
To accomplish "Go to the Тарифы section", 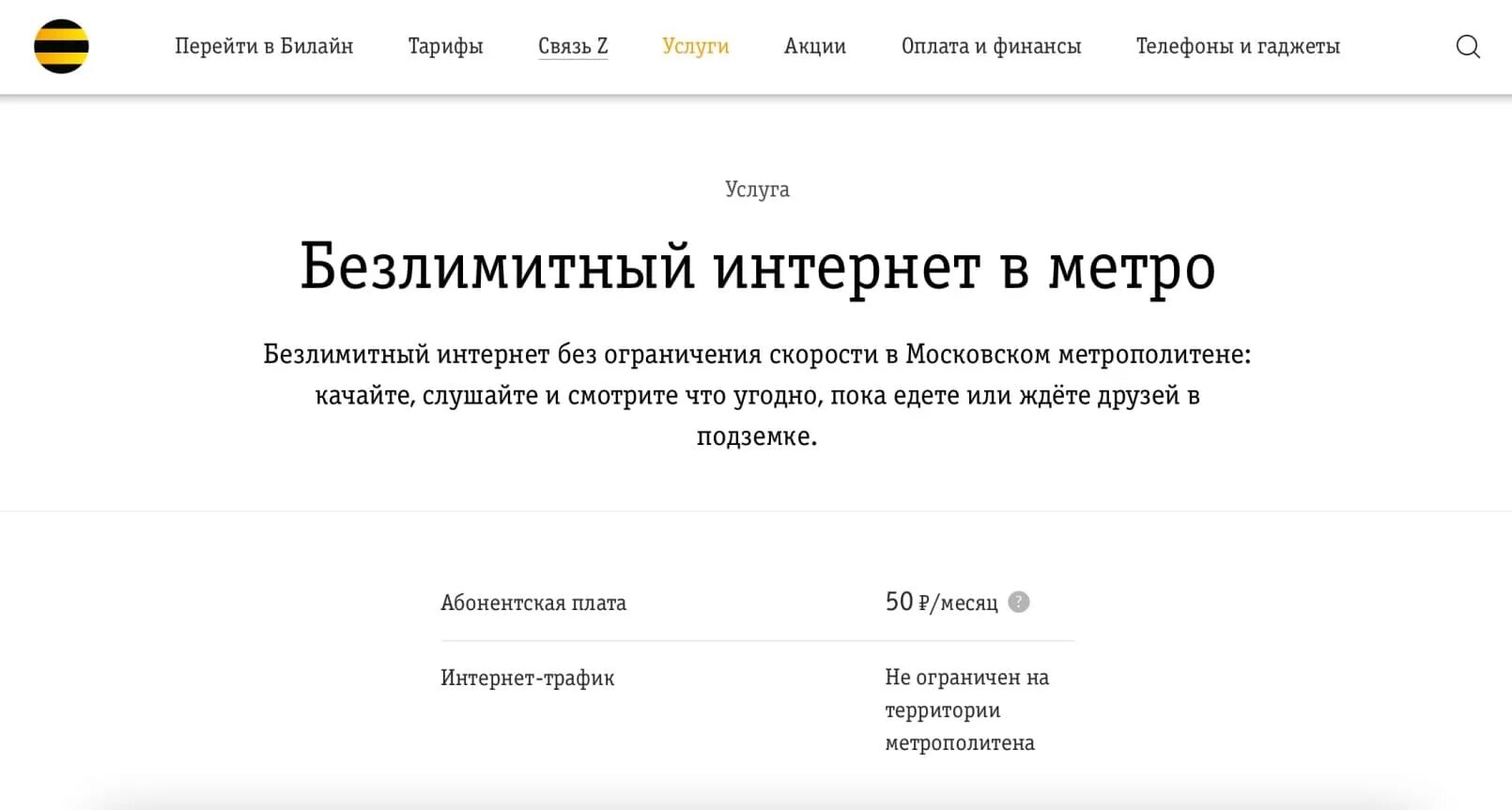I will [x=445, y=46].
